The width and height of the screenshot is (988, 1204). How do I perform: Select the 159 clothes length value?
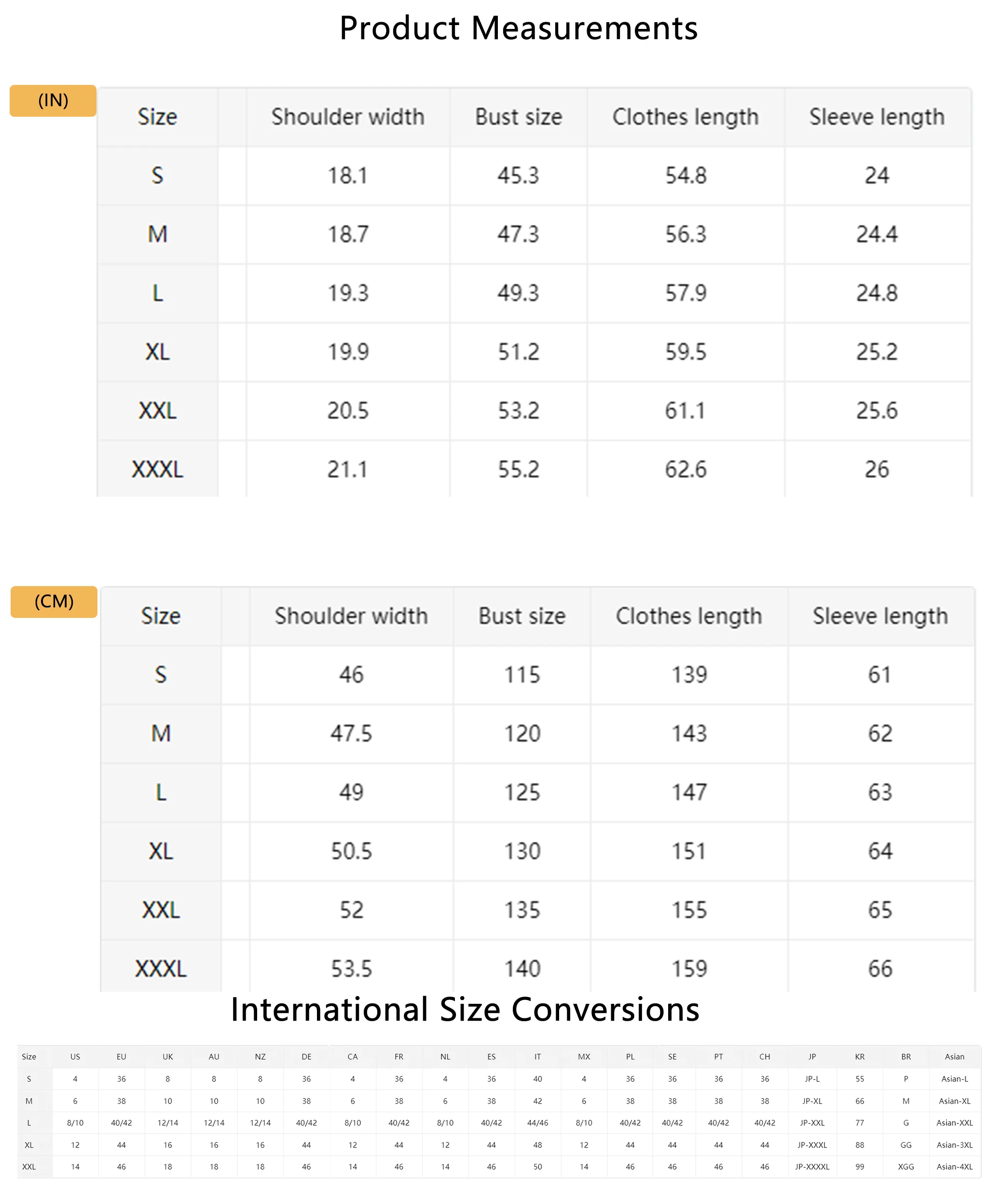[x=689, y=969]
